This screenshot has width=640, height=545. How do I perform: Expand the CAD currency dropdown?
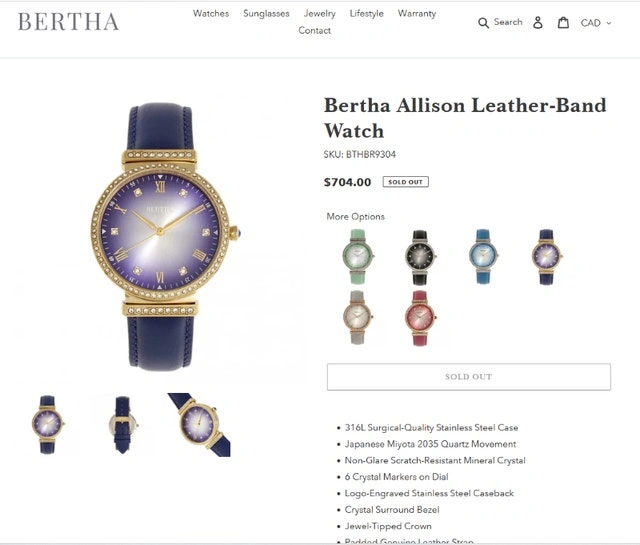tap(596, 23)
